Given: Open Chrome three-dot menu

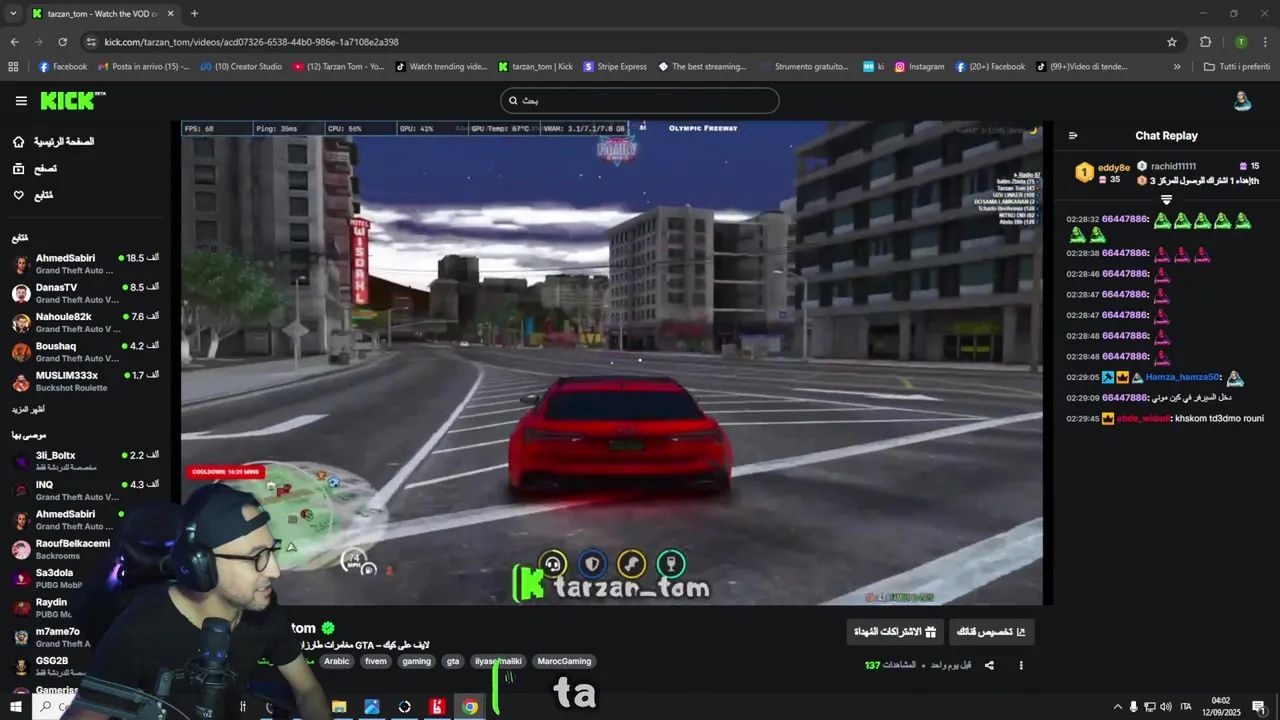Looking at the screenshot, I should click(x=1265, y=42).
